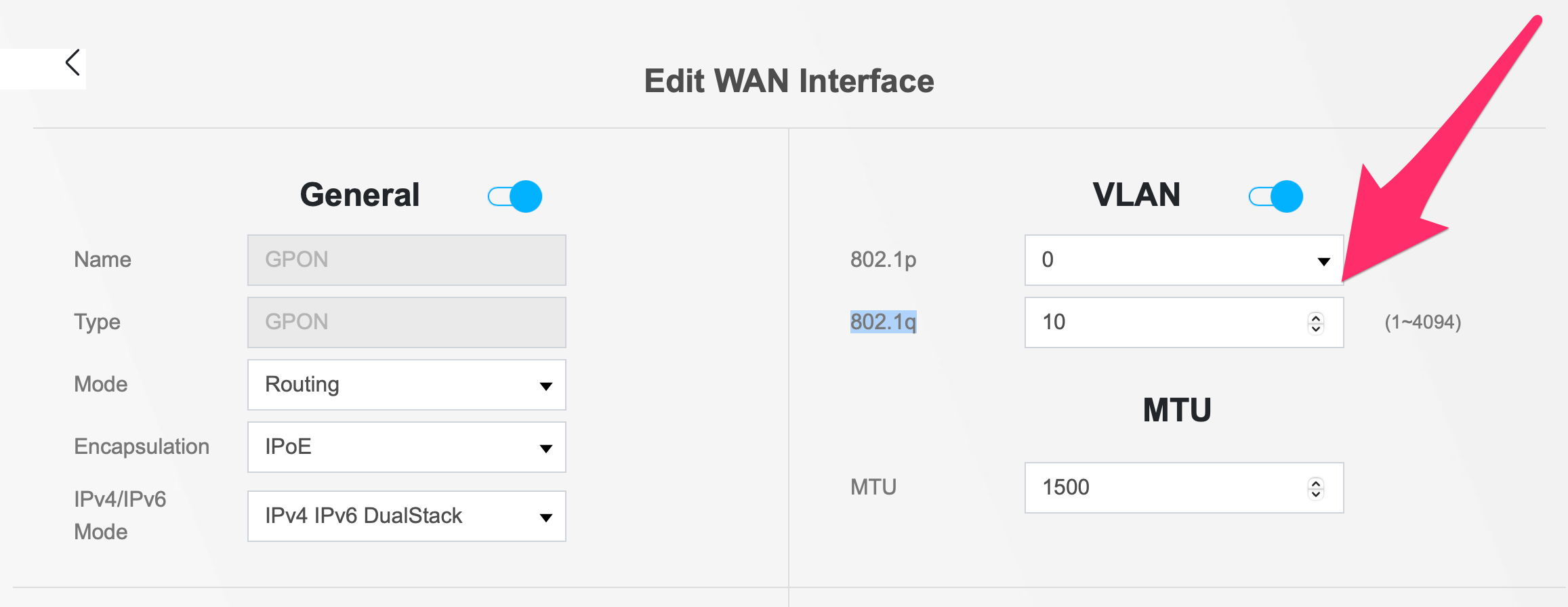Click the dropdown arrow on 802.1p selector
Viewport: 1568px width, 607px height.
(x=1324, y=259)
